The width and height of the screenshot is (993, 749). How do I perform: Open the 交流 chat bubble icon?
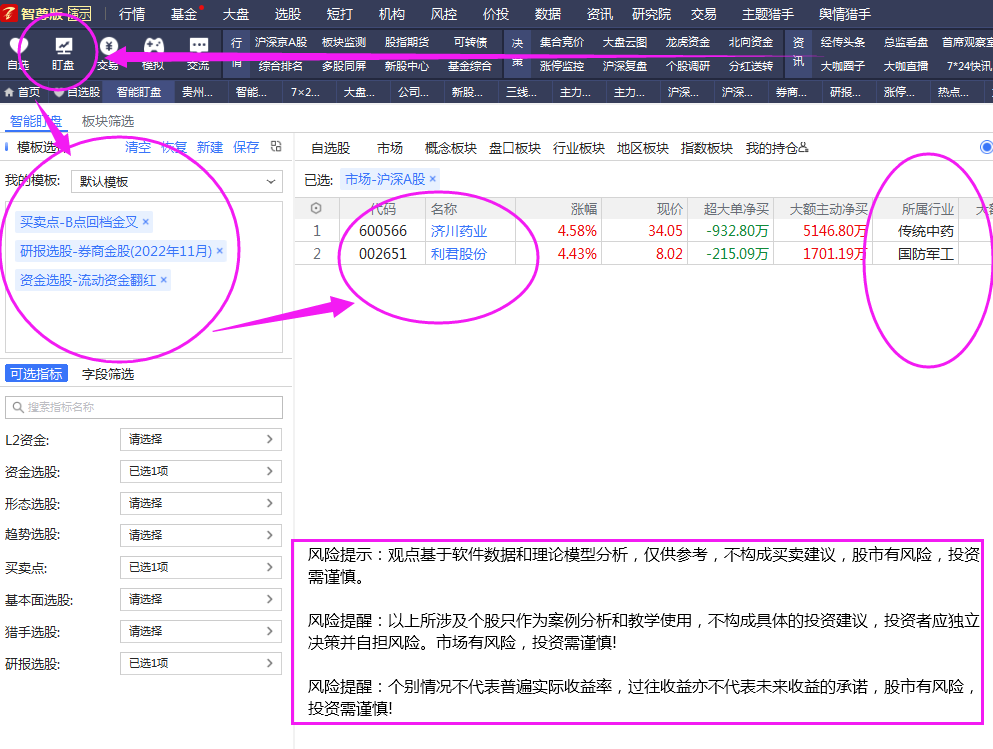[198, 46]
